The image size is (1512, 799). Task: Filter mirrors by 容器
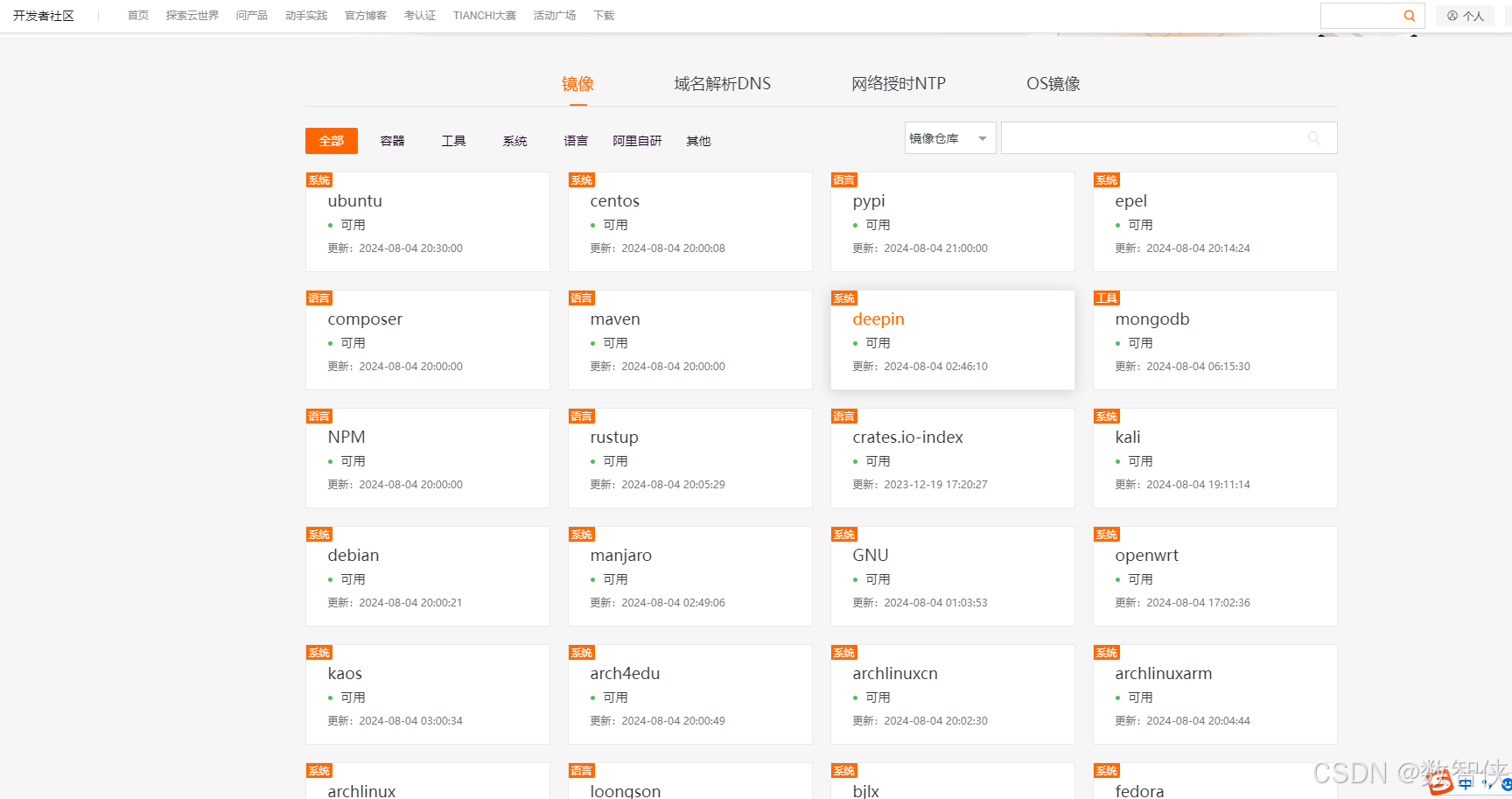(393, 141)
